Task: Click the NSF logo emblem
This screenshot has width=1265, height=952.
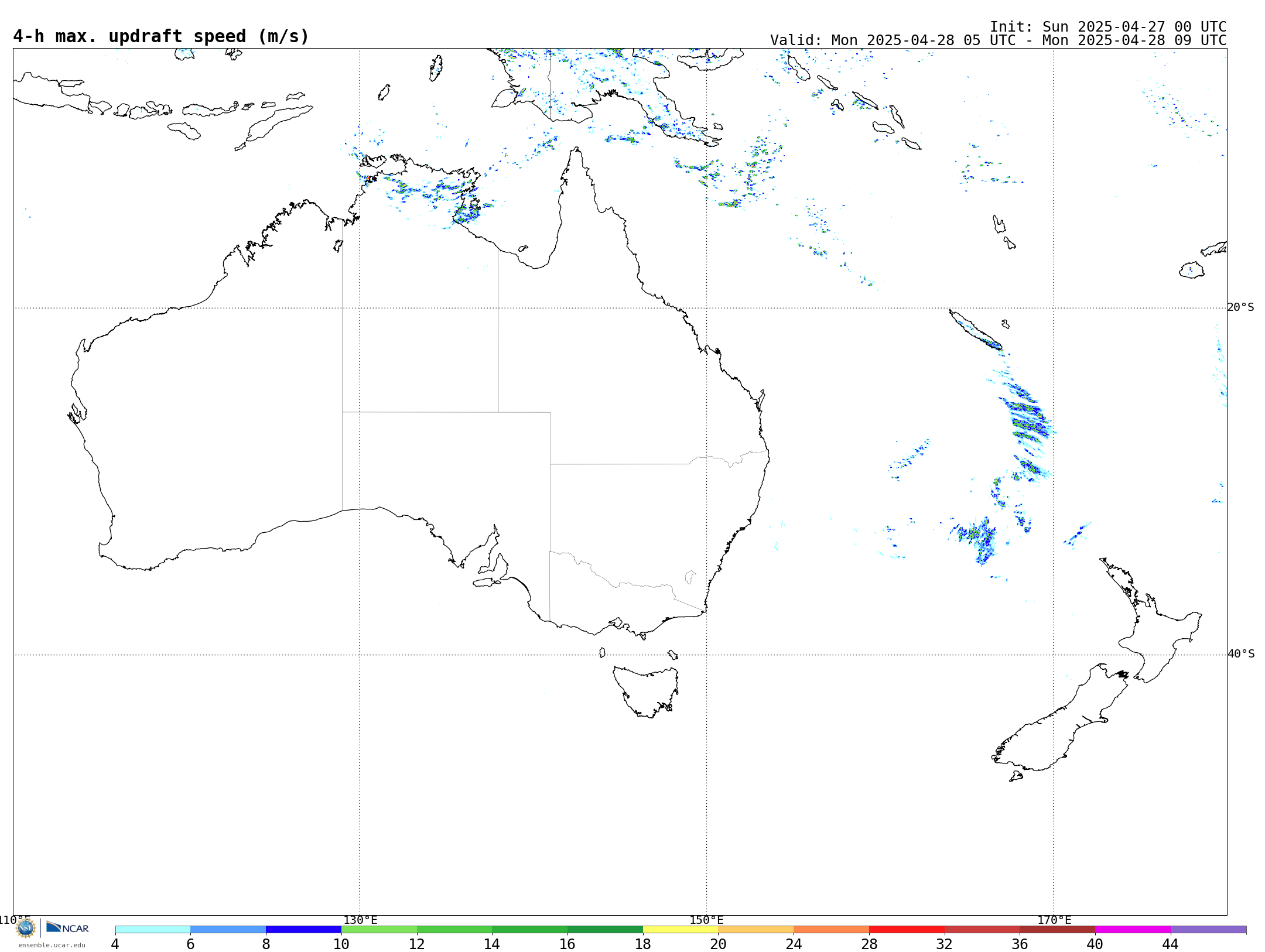Action: pyautogui.click(x=26, y=928)
